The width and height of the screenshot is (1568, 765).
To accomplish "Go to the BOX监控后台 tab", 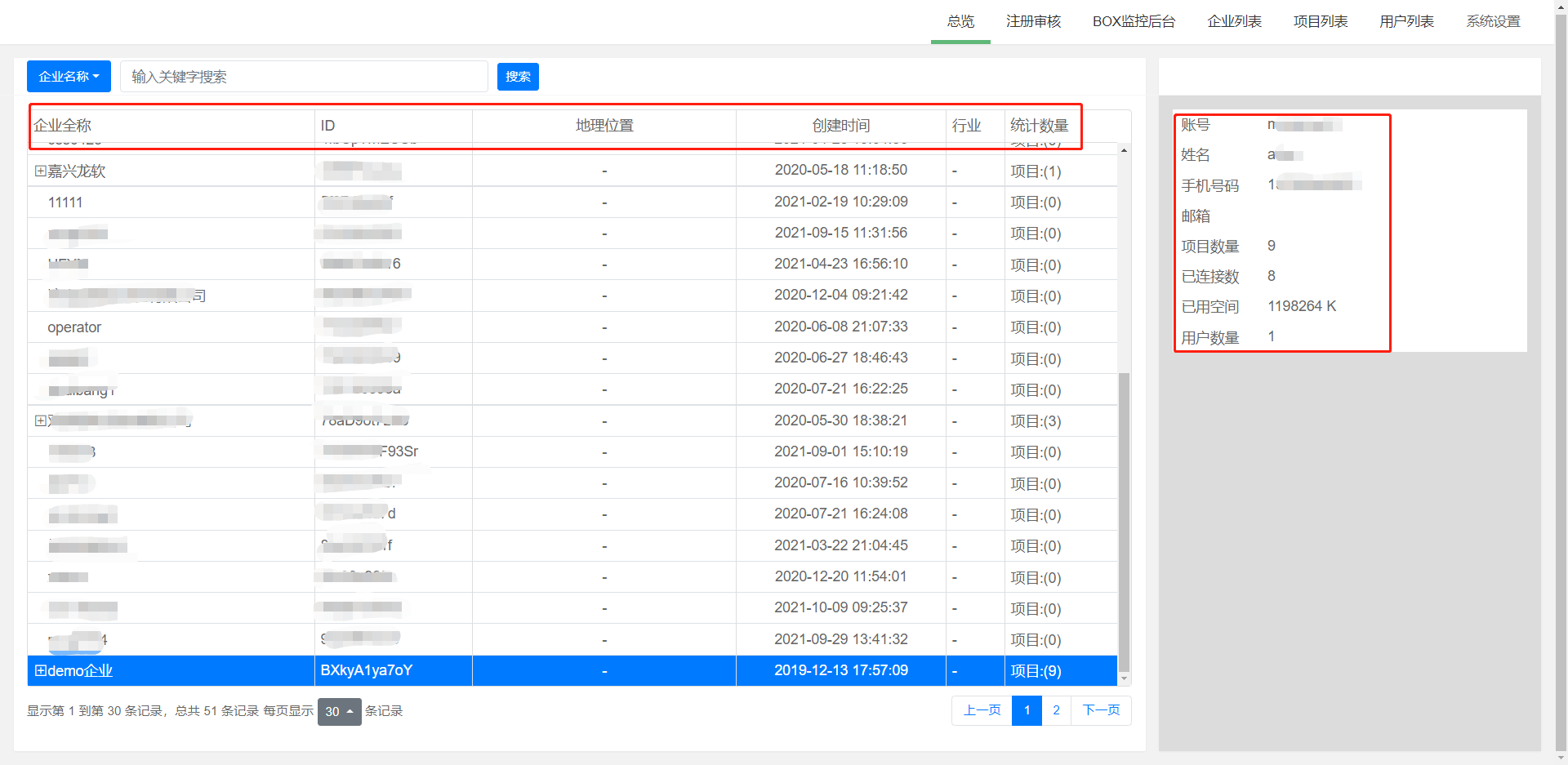I will [1134, 21].
